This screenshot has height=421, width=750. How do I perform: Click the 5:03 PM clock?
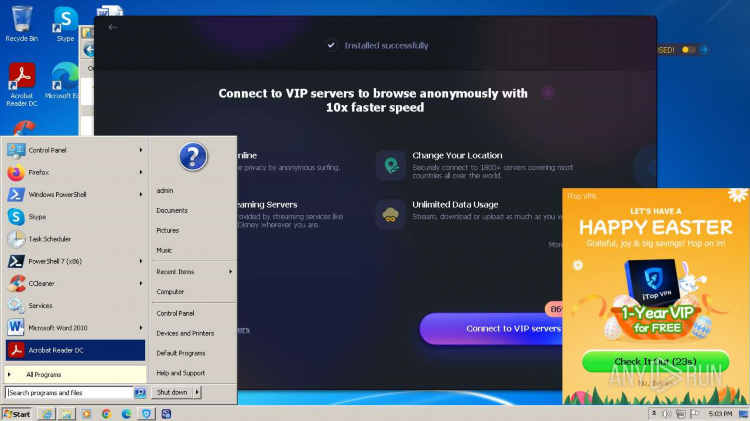tap(720, 414)
